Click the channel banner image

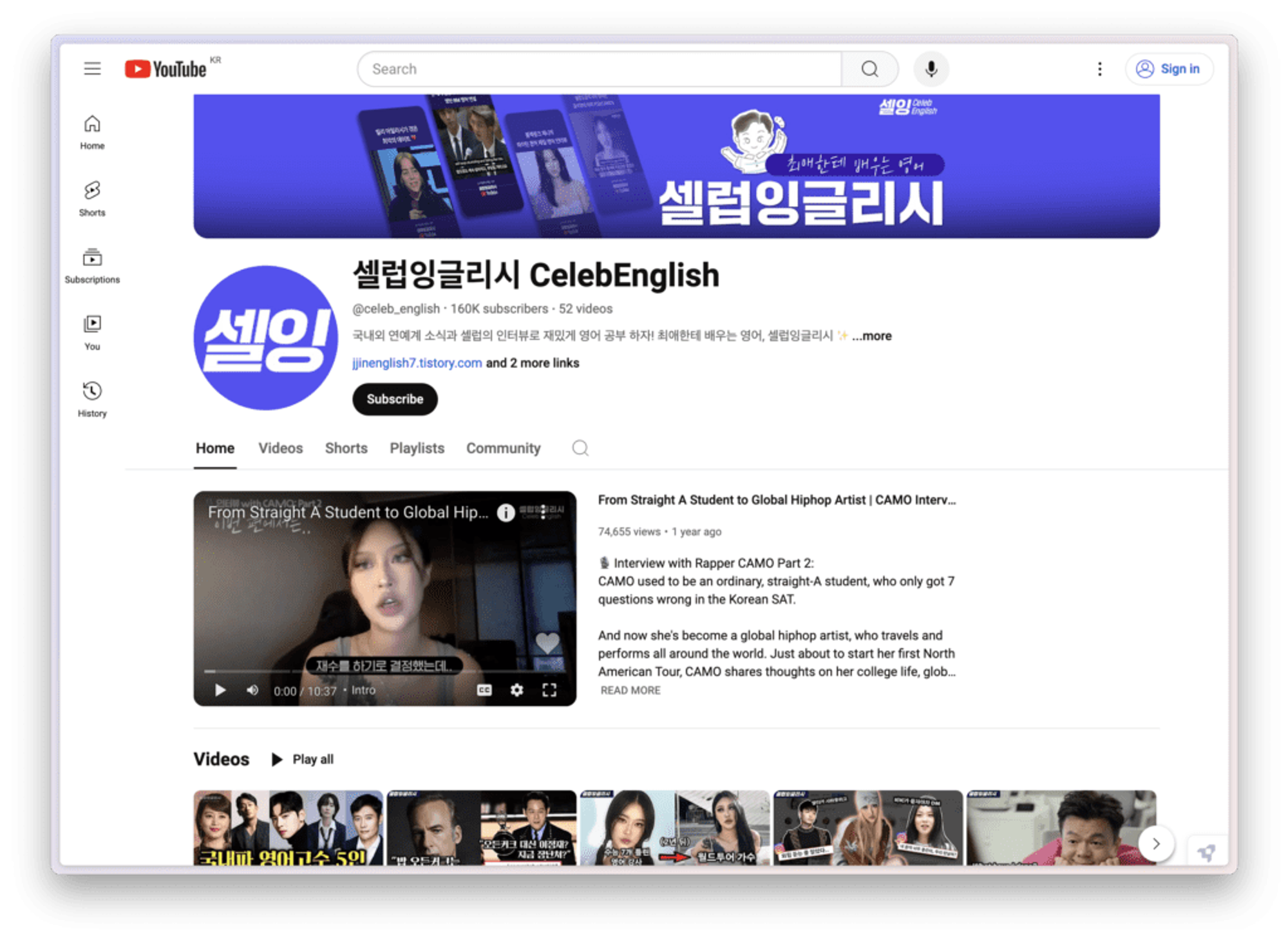676,166
